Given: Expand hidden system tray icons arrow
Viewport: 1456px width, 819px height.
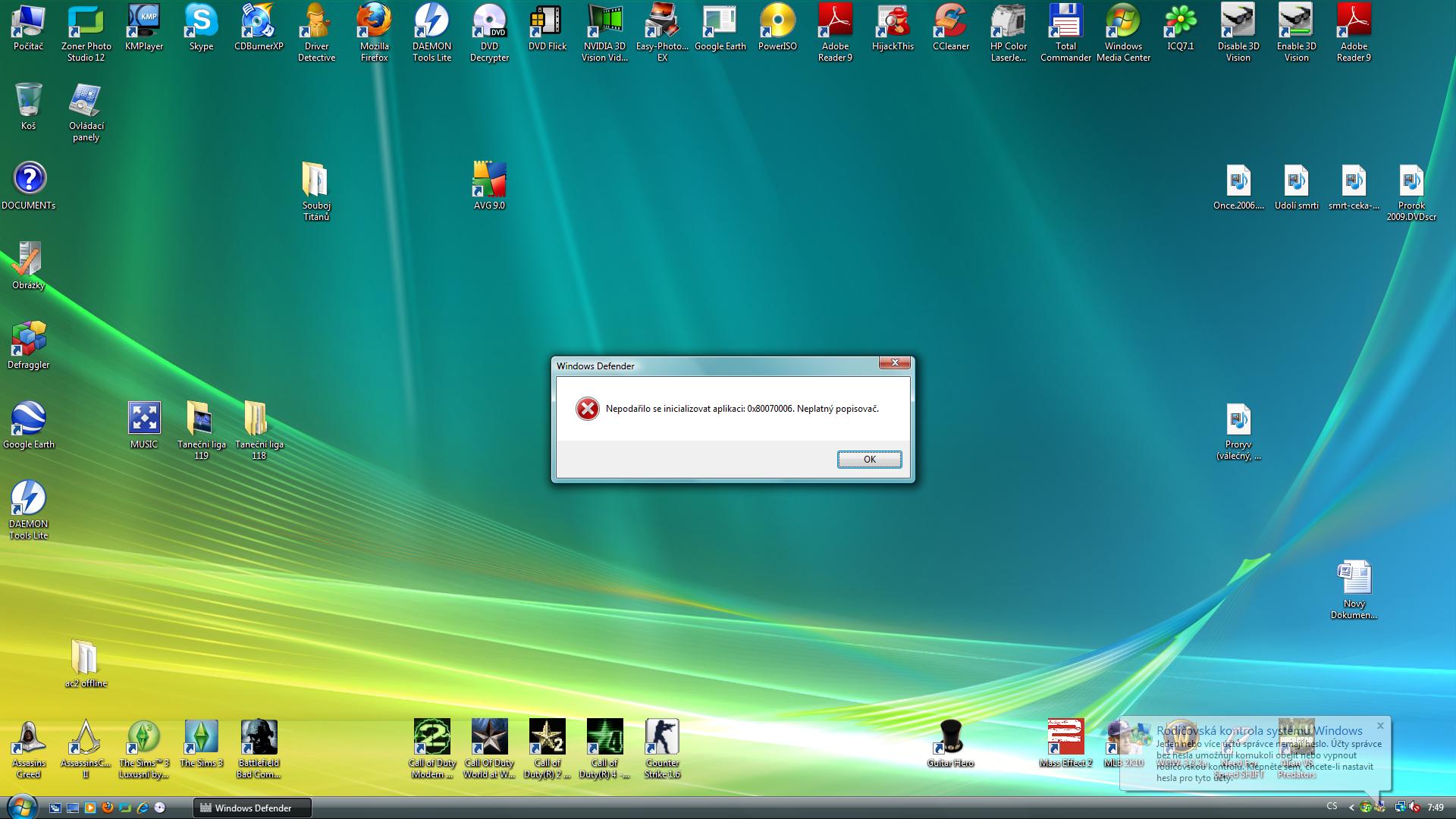Looking at the screenshot, I should pyautogui.click(x=1351, y=808).
